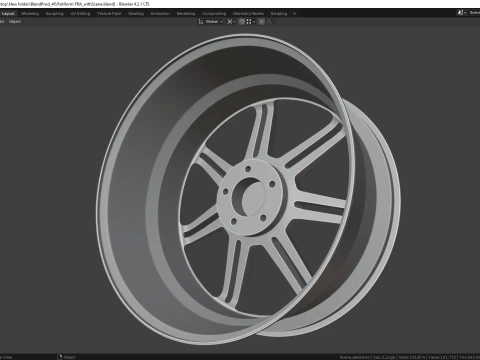This screenshot has width=480, height=360.
Task: Open the transform pivot point dropdown
Action: click(231, 22)
